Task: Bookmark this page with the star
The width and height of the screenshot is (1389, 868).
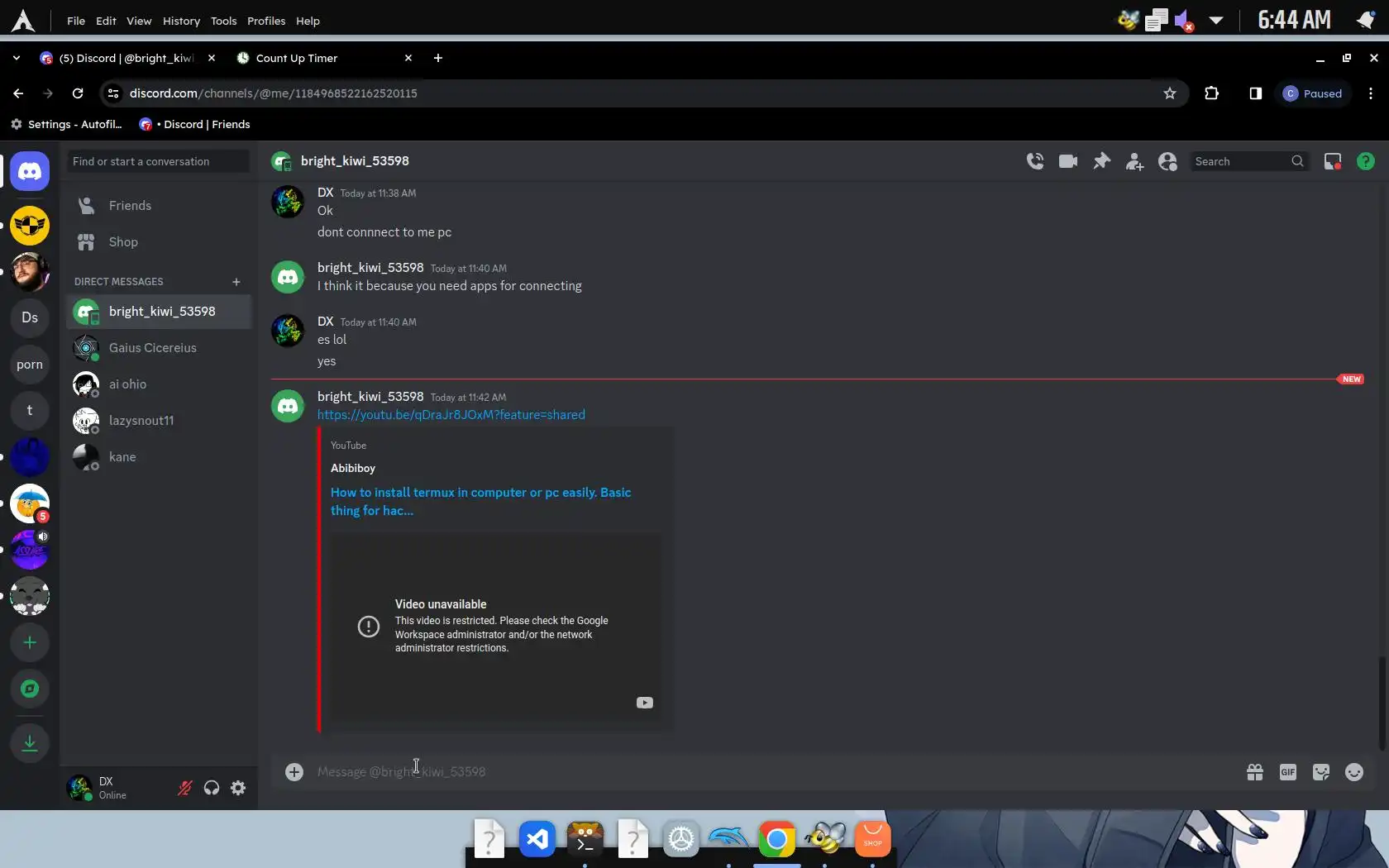Action: point(1170,93)
